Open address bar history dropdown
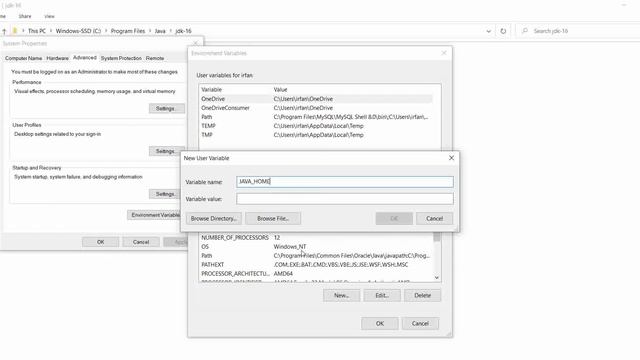This screenshot has height=360, width=640. [x=489, y=31]
